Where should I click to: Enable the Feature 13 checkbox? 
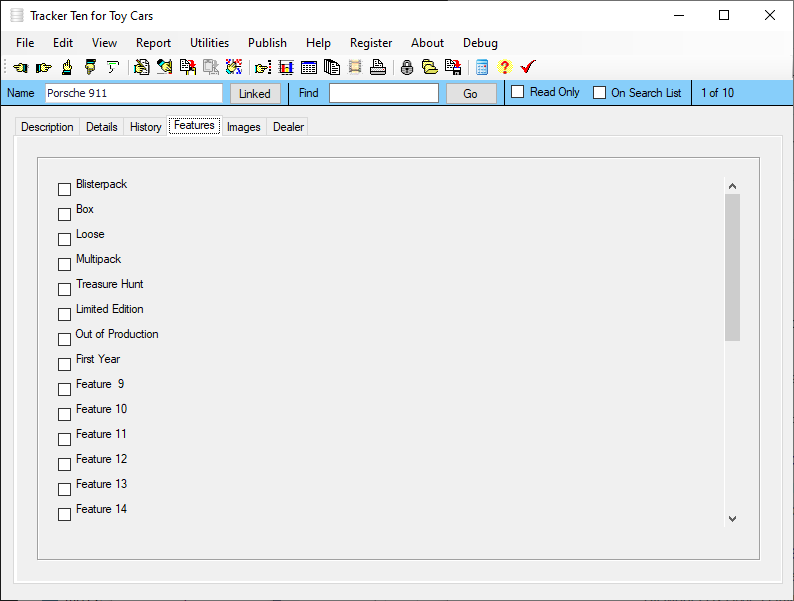click(x=64, y=490)
